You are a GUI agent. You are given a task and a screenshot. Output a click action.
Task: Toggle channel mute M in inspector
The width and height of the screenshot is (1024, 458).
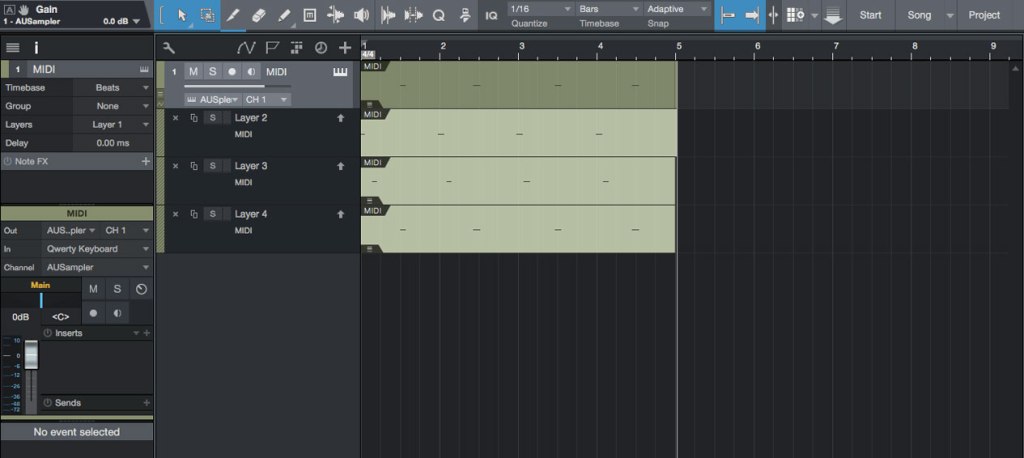(x=93, y=289)
